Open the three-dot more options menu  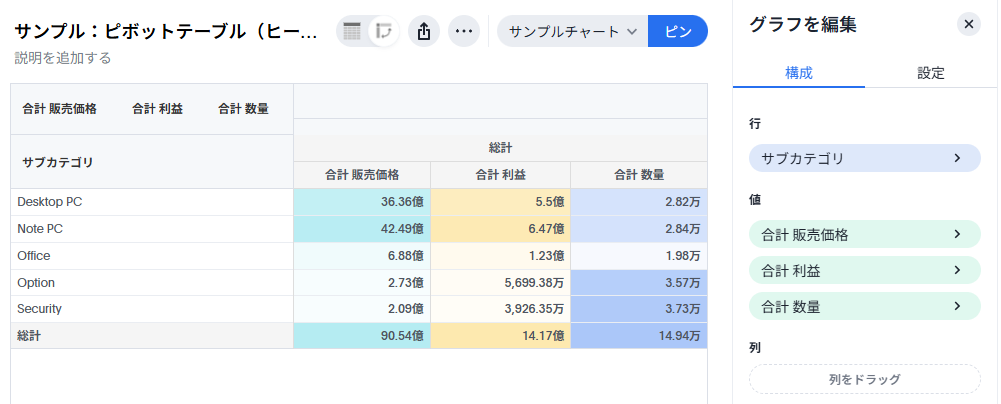463,31
